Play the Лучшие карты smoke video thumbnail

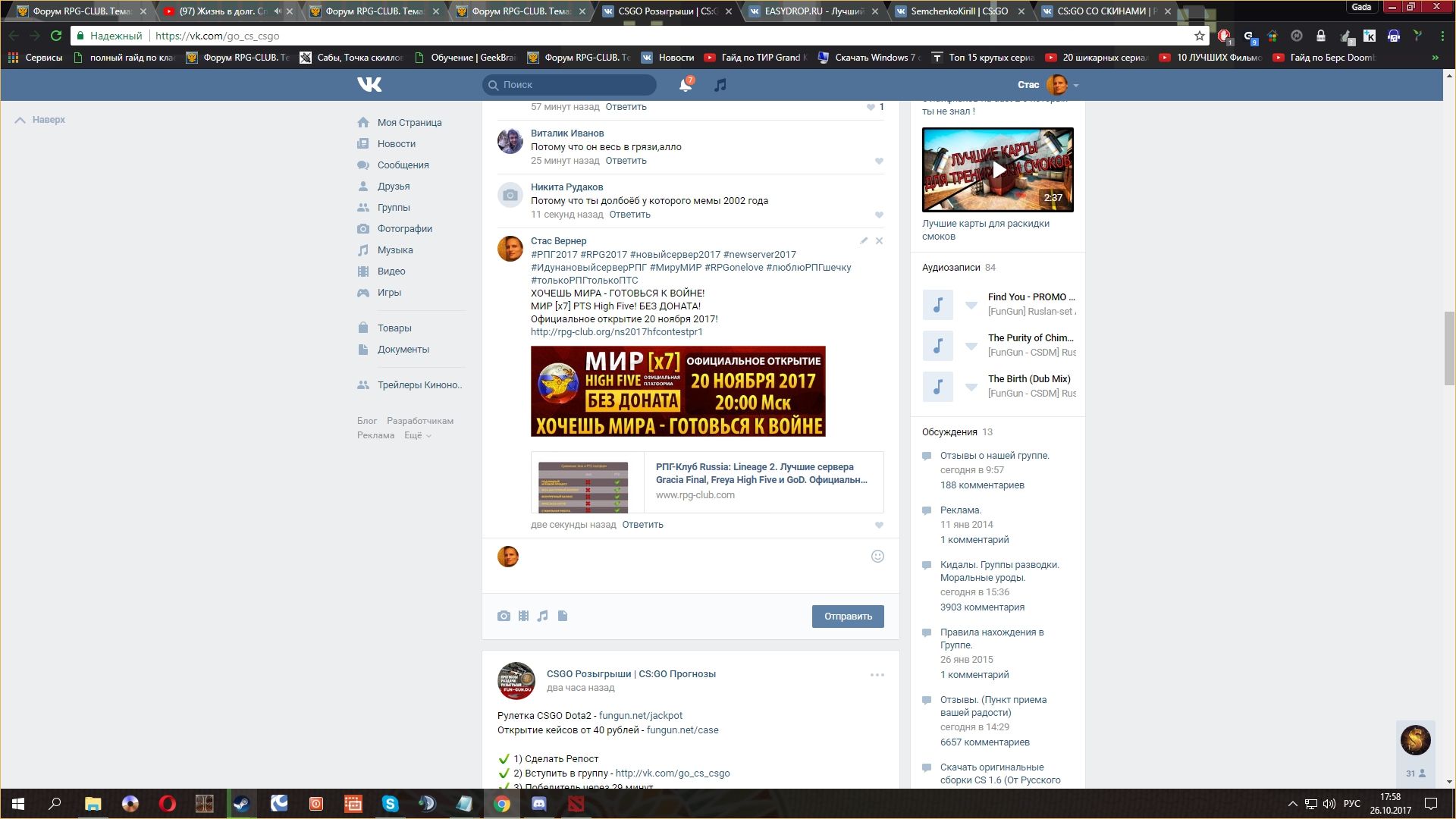(x=998, y=170)
